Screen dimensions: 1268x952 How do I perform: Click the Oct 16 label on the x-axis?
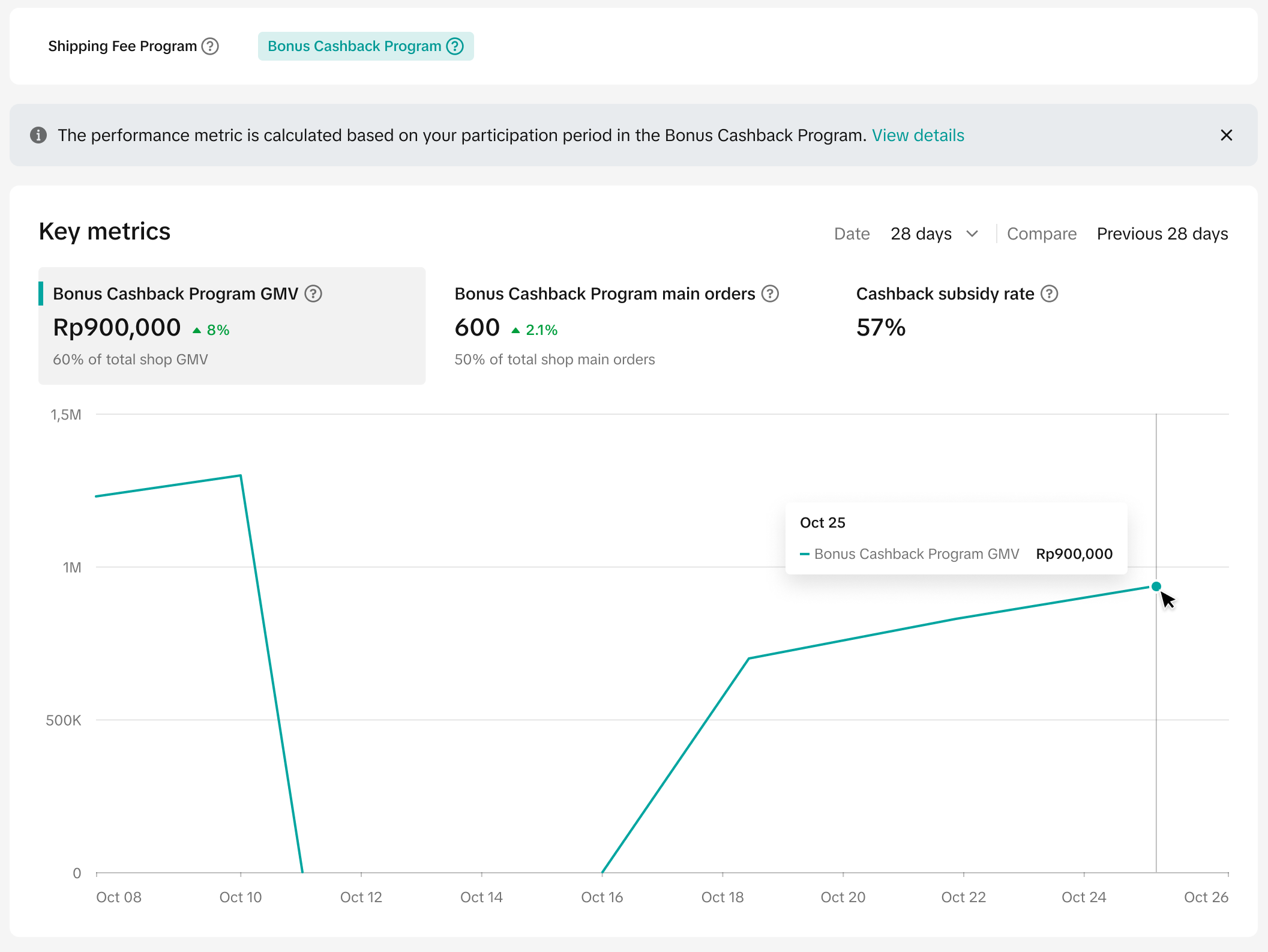pyautogui.click(x=602, y=897)
